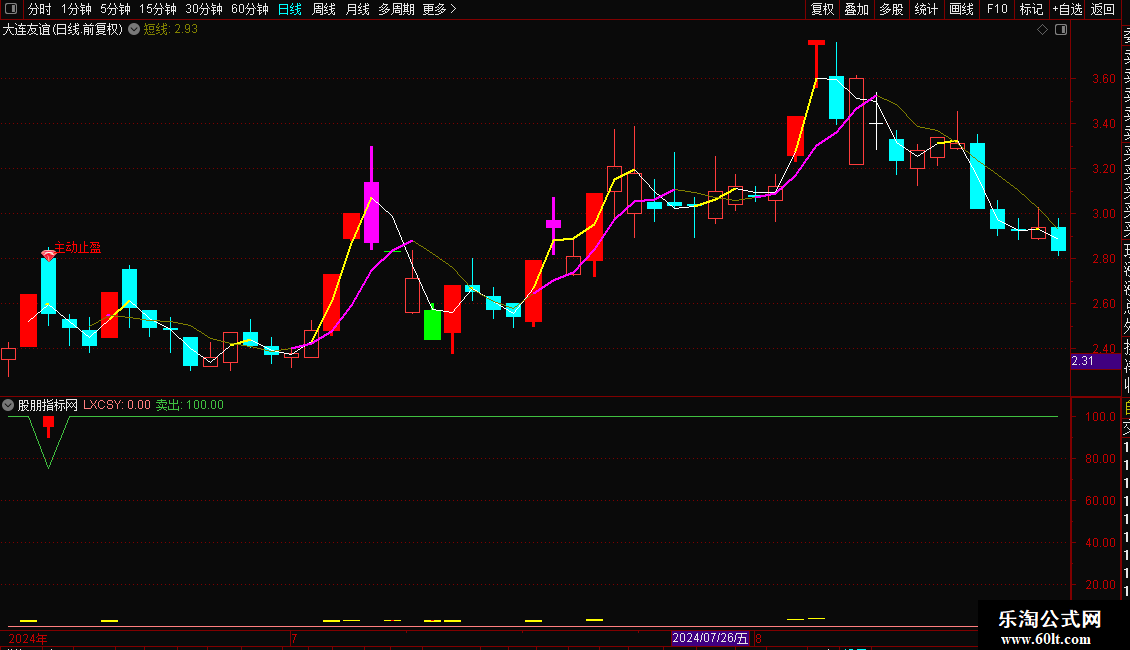1130x650 pixels.
Task: Click the month 7 marker on time axis
Action: [x=294, y=638]
